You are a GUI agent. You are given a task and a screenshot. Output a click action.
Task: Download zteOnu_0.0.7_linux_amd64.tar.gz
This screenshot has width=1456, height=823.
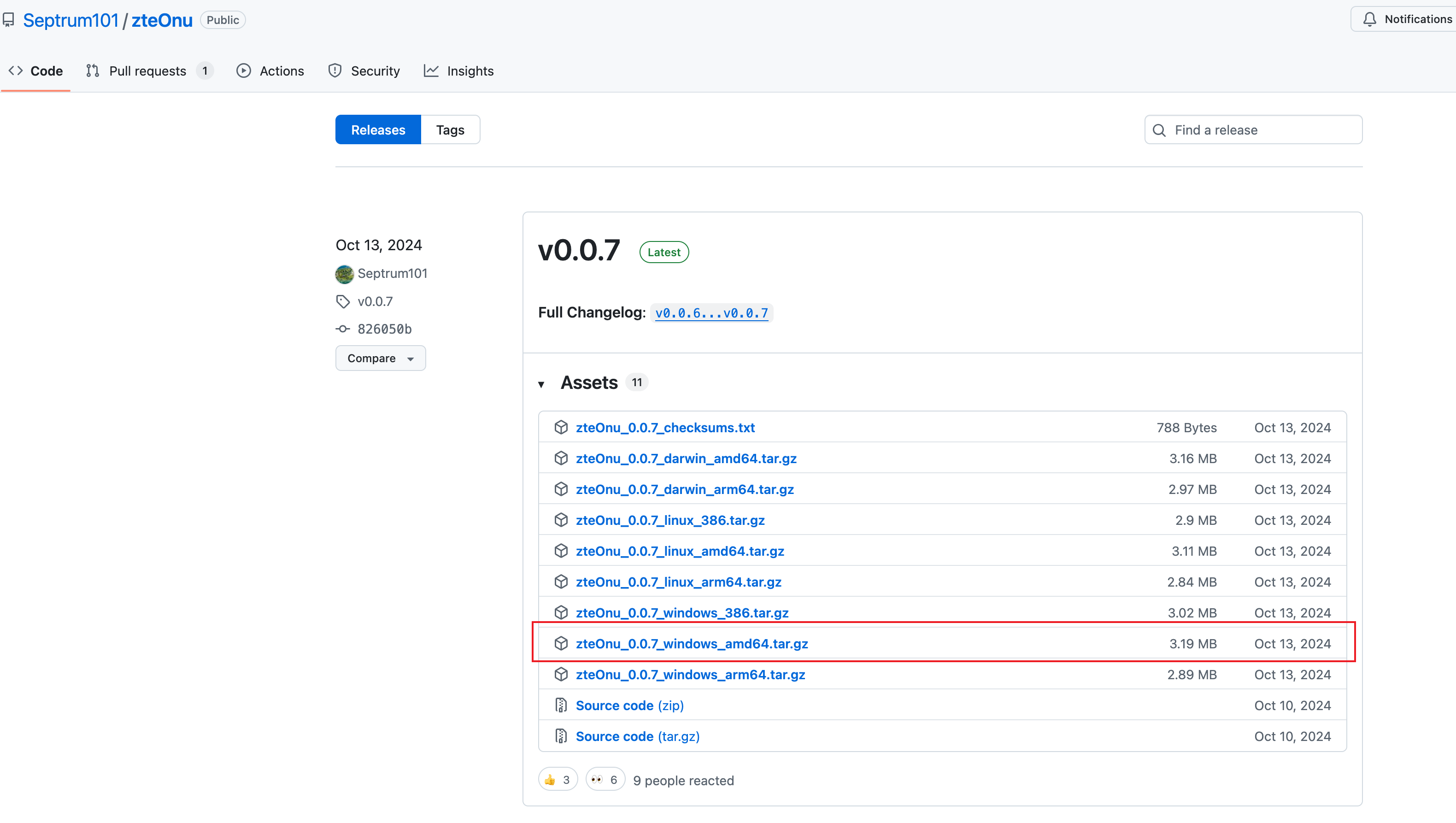click(680, 552)
